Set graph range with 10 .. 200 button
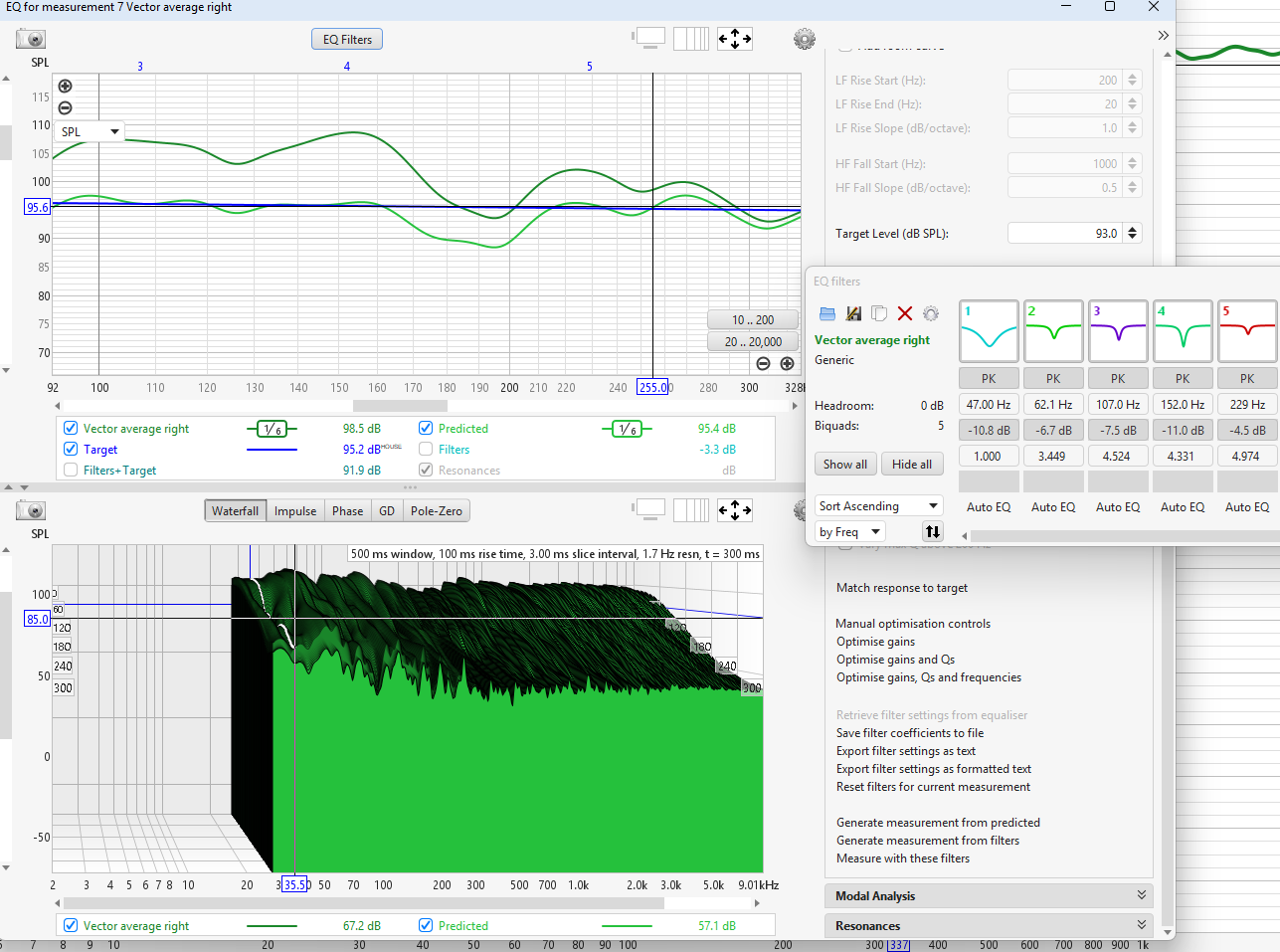This screenshot has height=952, width=1280. 753,319
